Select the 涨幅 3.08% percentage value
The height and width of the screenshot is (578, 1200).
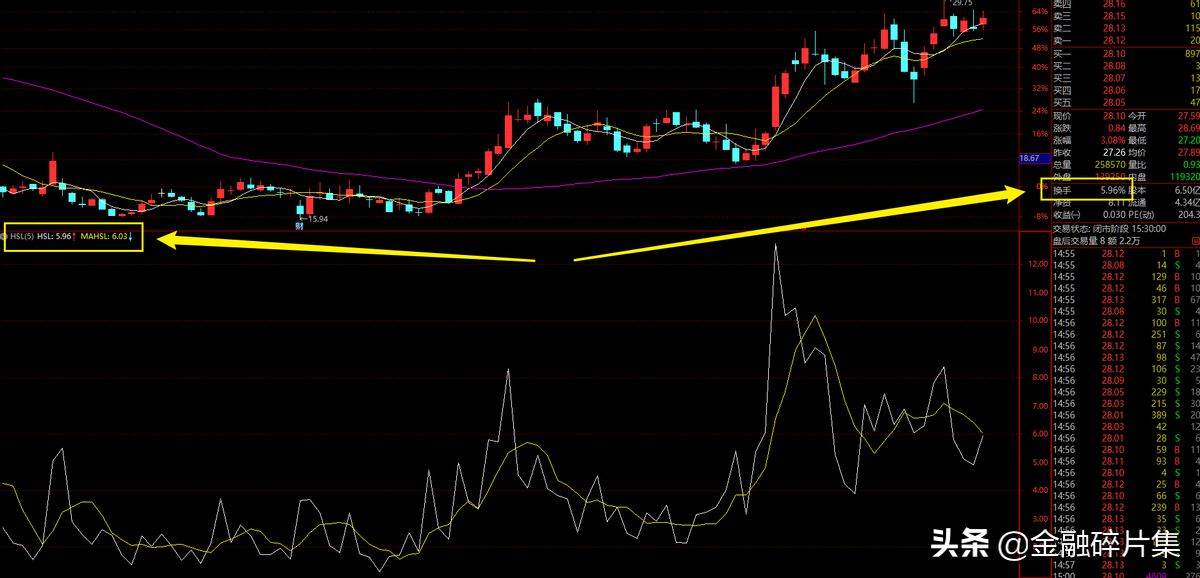[x=1090, y=140]
